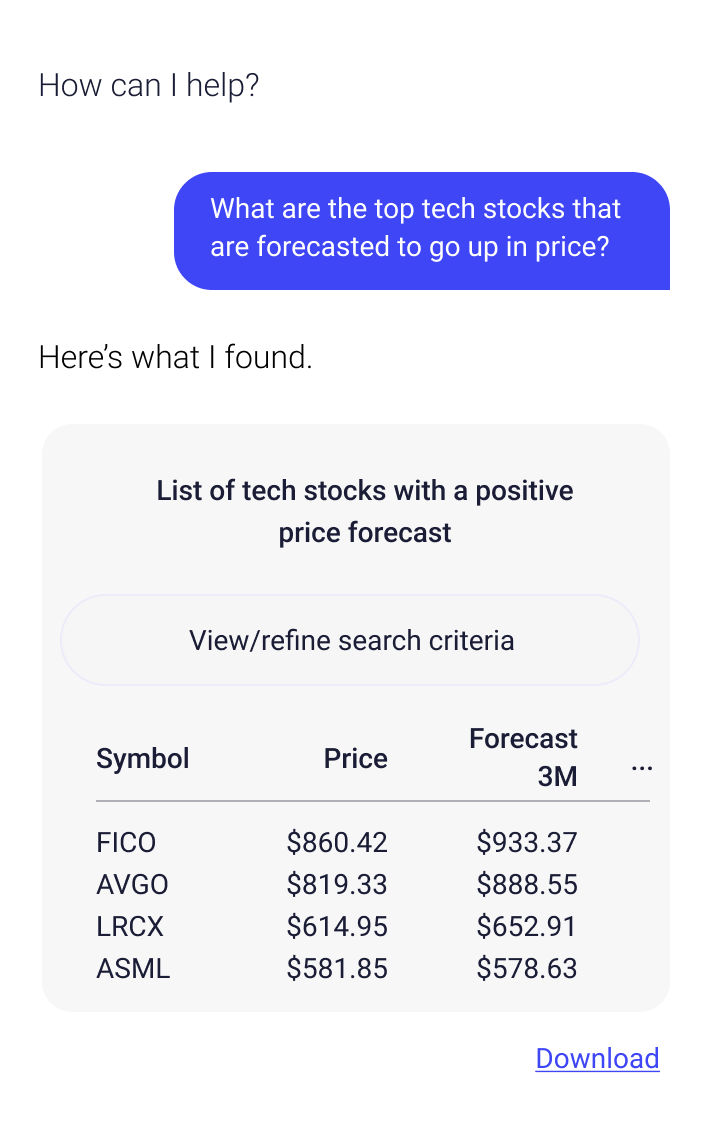Select the LRCX price $614.95
This screenshot has height=1138, width=716.
337,927
